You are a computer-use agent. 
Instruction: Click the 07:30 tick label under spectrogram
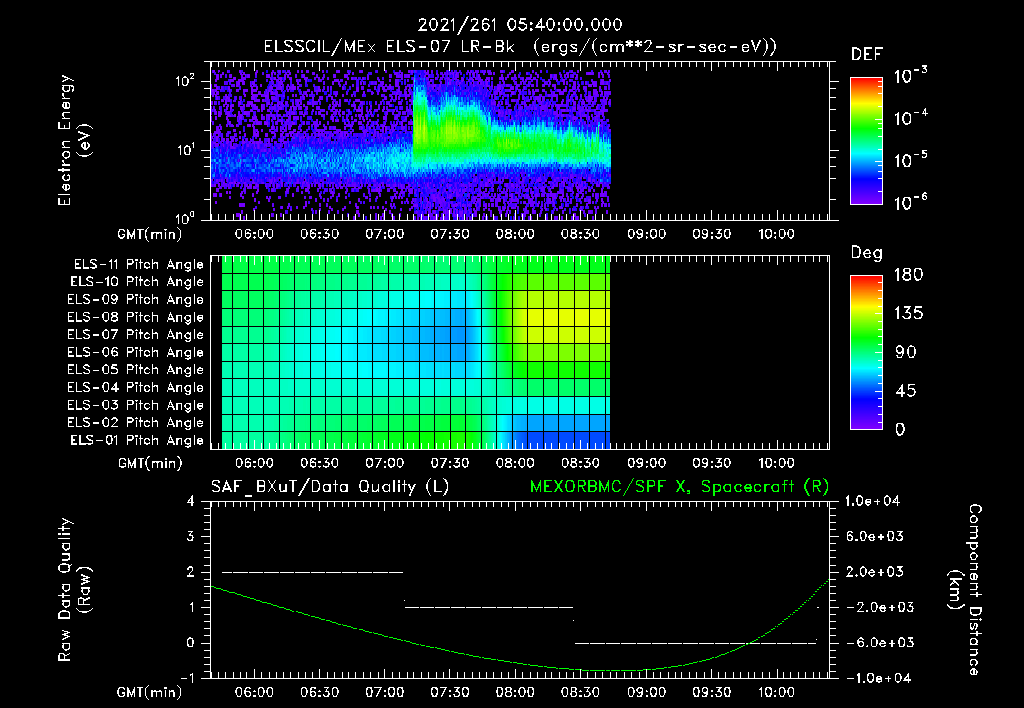coord(450,234)
